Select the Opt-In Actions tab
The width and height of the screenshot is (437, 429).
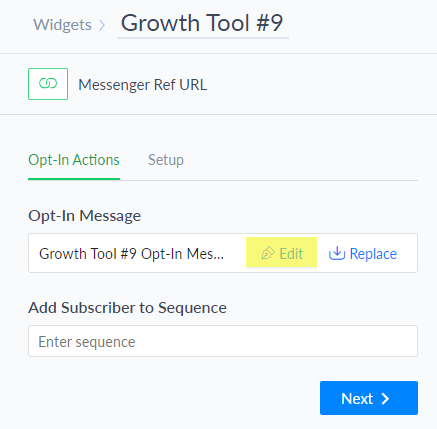coord(74,160)
